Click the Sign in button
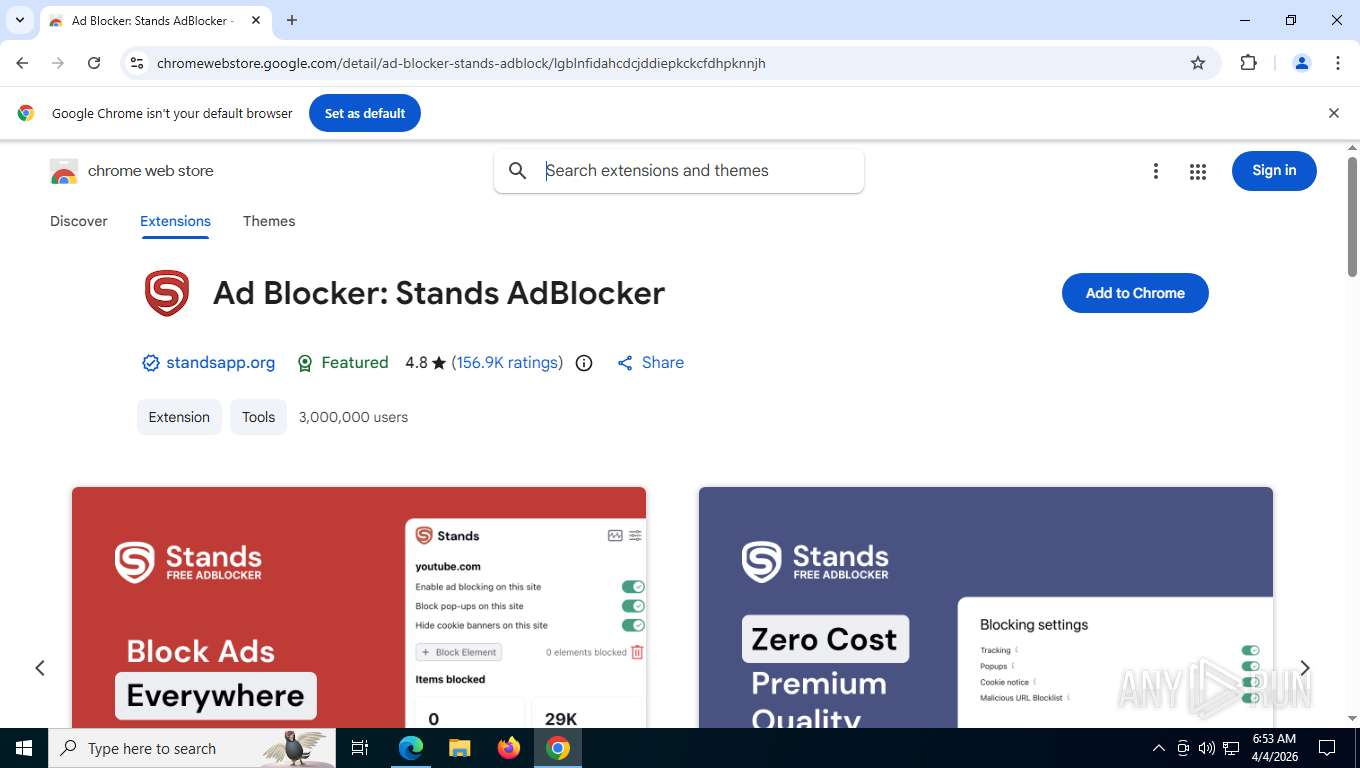 coord(1274,171)
